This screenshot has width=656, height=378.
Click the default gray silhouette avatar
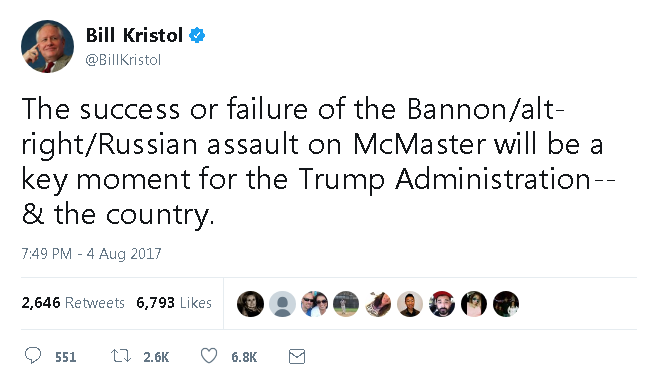pyautogui.click(x=282, y=304)
